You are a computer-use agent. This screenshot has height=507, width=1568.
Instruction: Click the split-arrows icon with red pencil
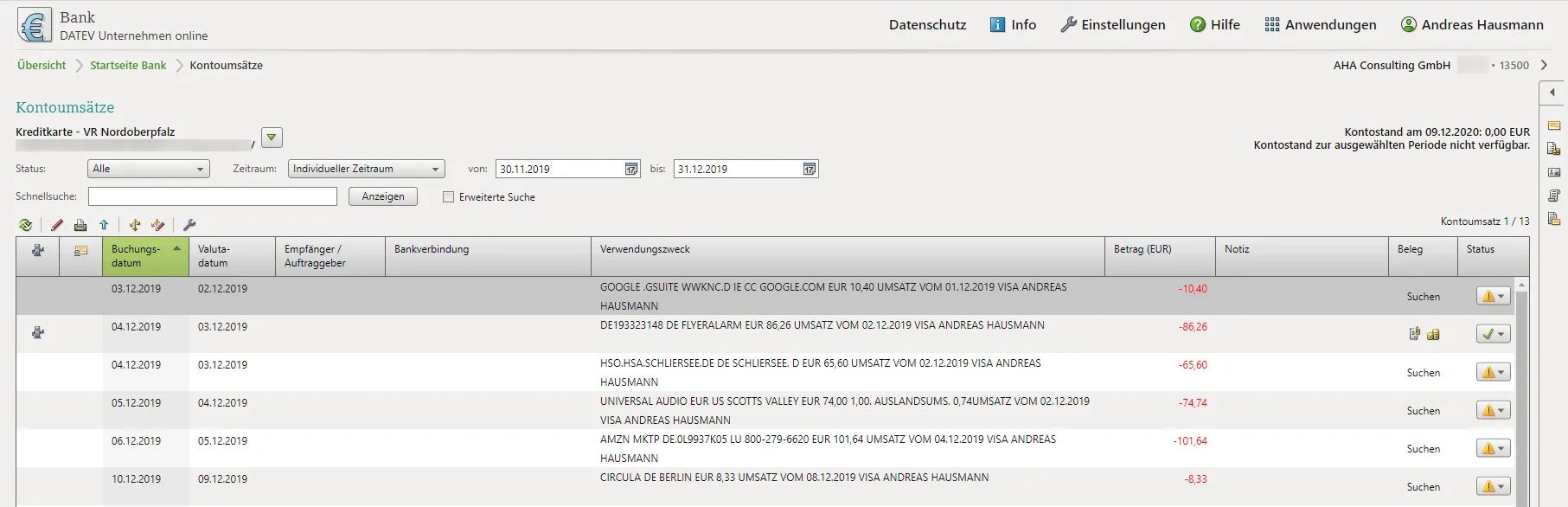point(157,225)
